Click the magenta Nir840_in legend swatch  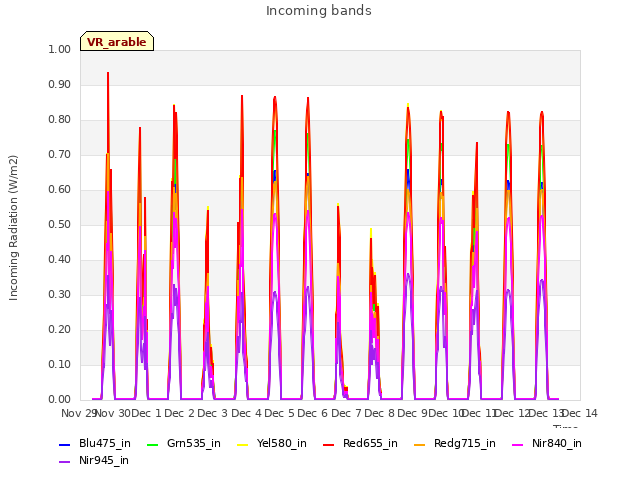click(x=518, y=444)
